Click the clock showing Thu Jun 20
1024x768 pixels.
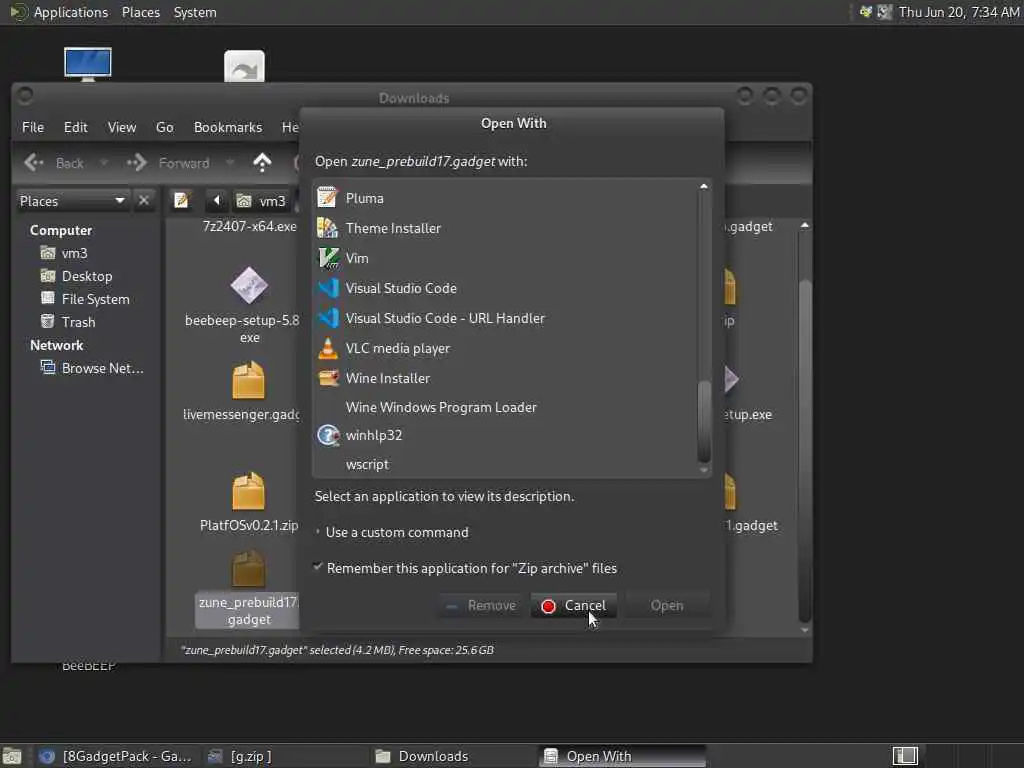click(x=958, y=12)
